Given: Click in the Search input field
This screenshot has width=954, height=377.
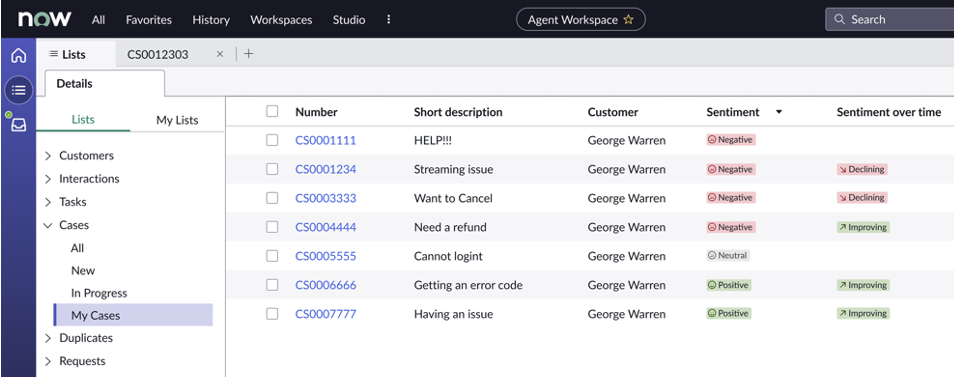Looking at the screenshot, I should [x=890, y=19].
